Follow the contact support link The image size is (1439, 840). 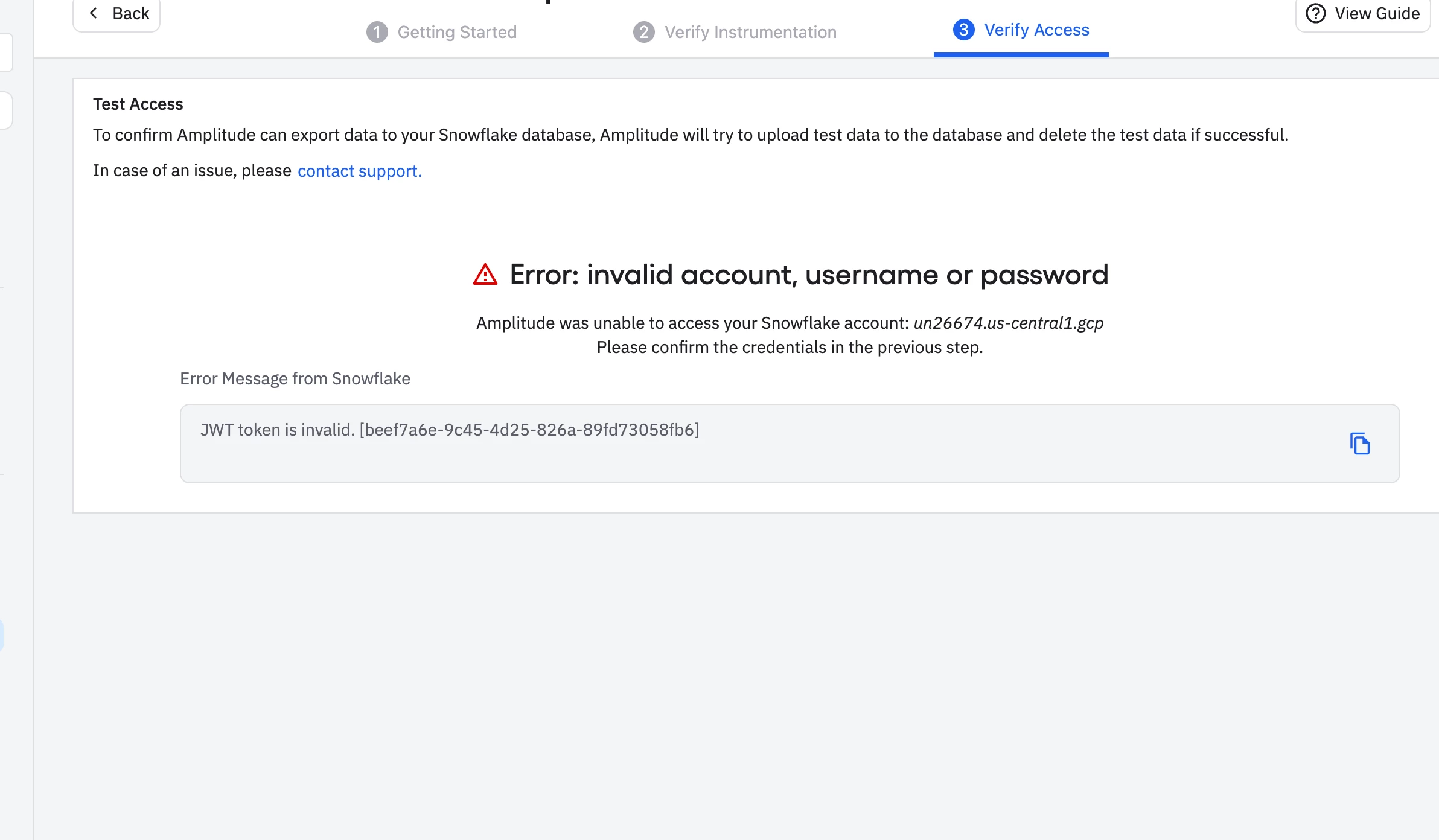360,171
